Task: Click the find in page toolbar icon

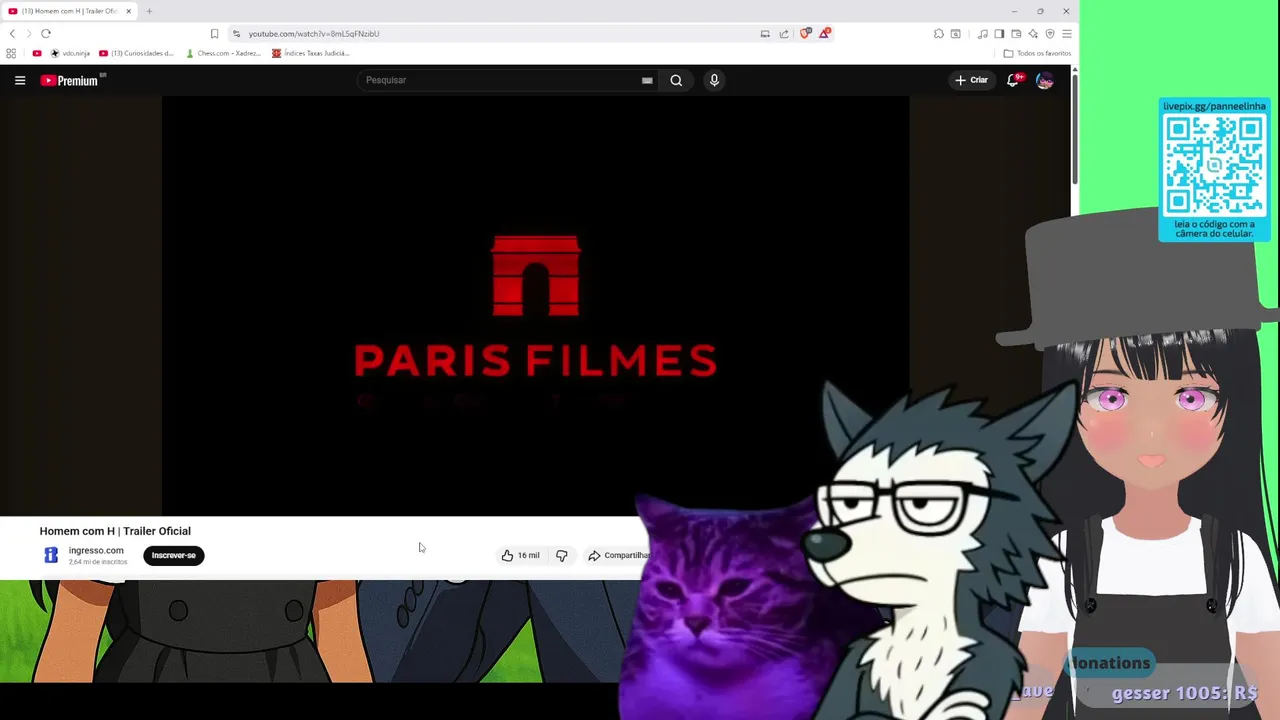Action: click(956, 33)
